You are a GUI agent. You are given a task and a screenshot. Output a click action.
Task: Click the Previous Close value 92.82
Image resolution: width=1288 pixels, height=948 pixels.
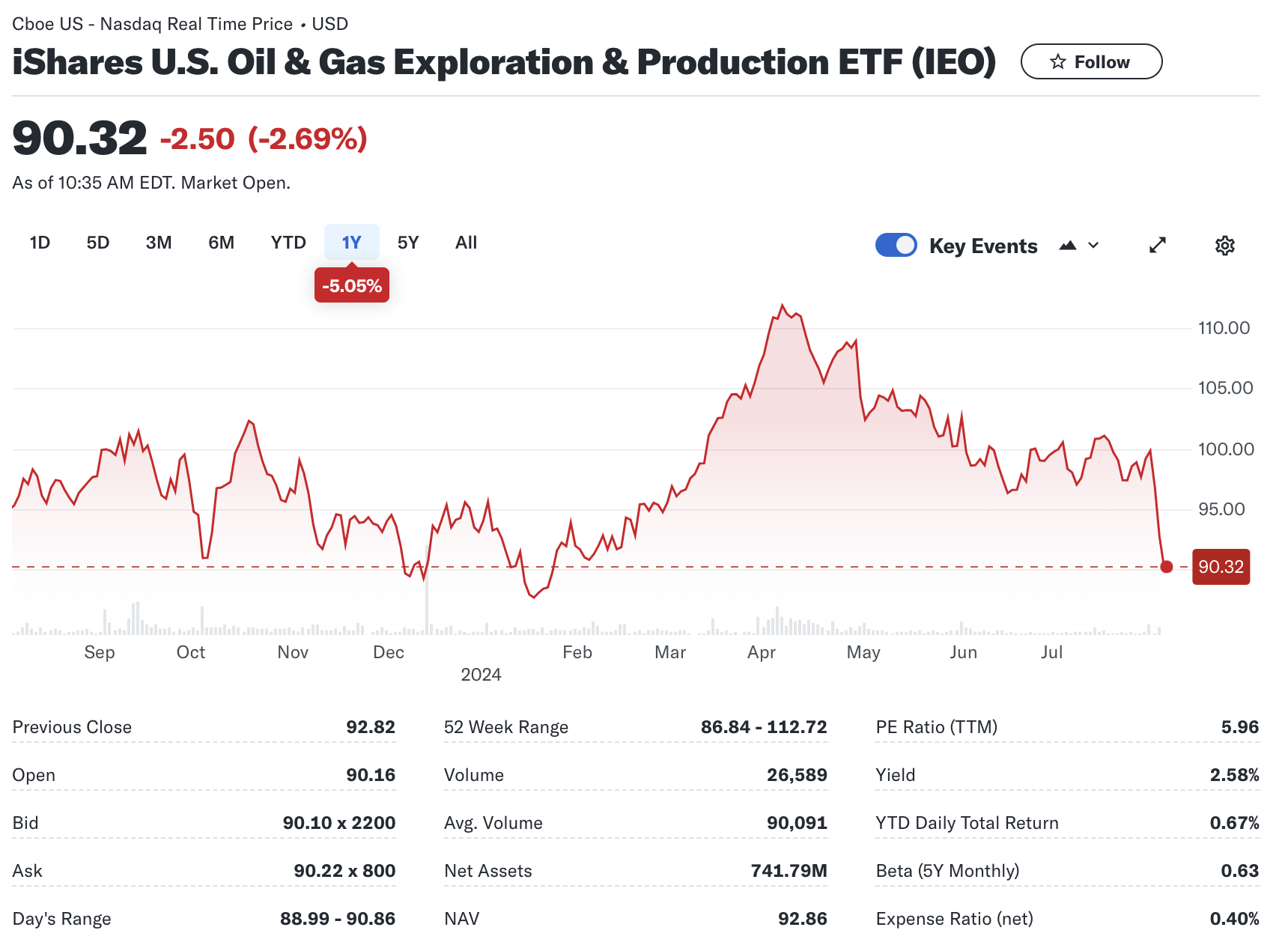[x=371, y=727]
